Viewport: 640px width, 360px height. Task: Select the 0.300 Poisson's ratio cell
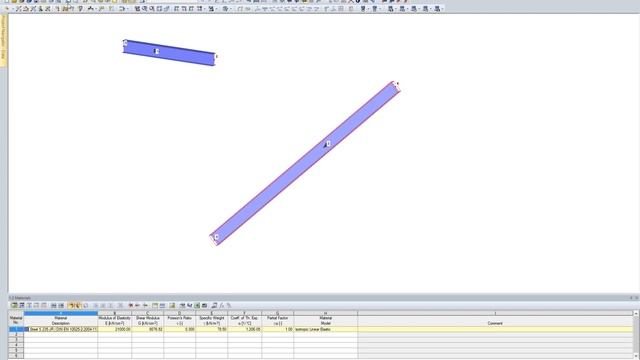click(x=180, y=329)
